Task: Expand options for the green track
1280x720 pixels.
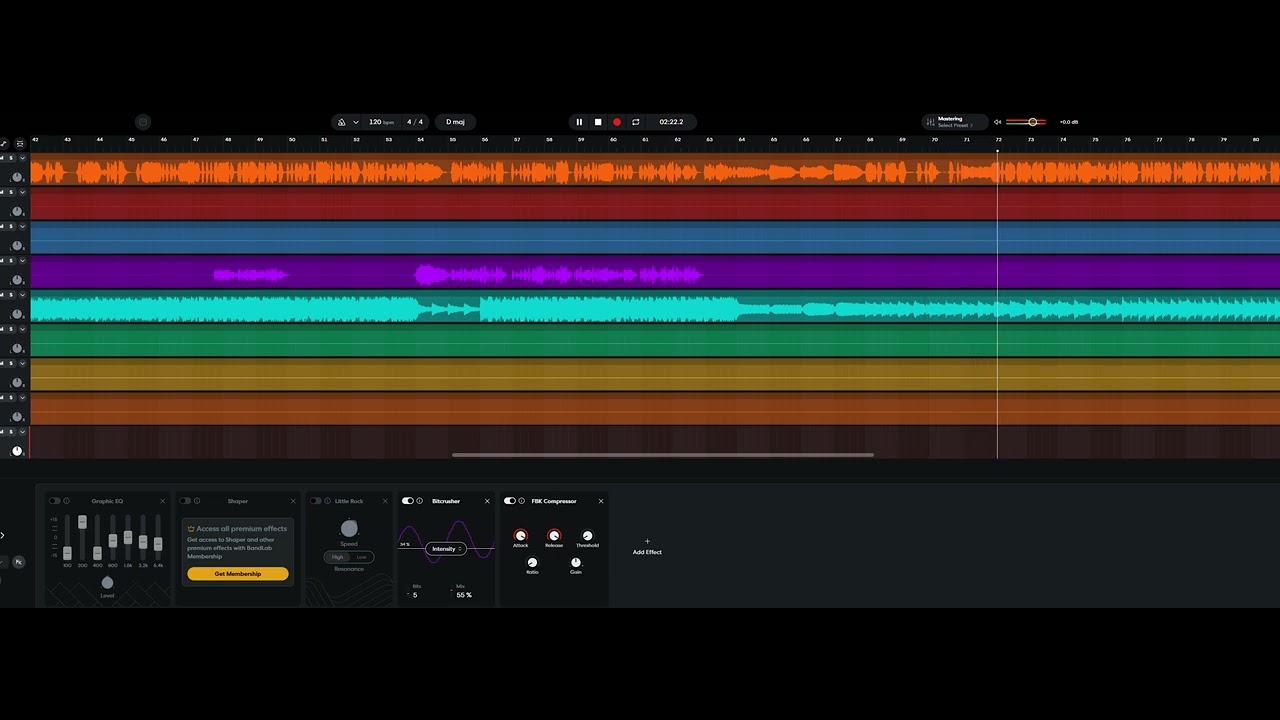Action: [x=22, y=329]
